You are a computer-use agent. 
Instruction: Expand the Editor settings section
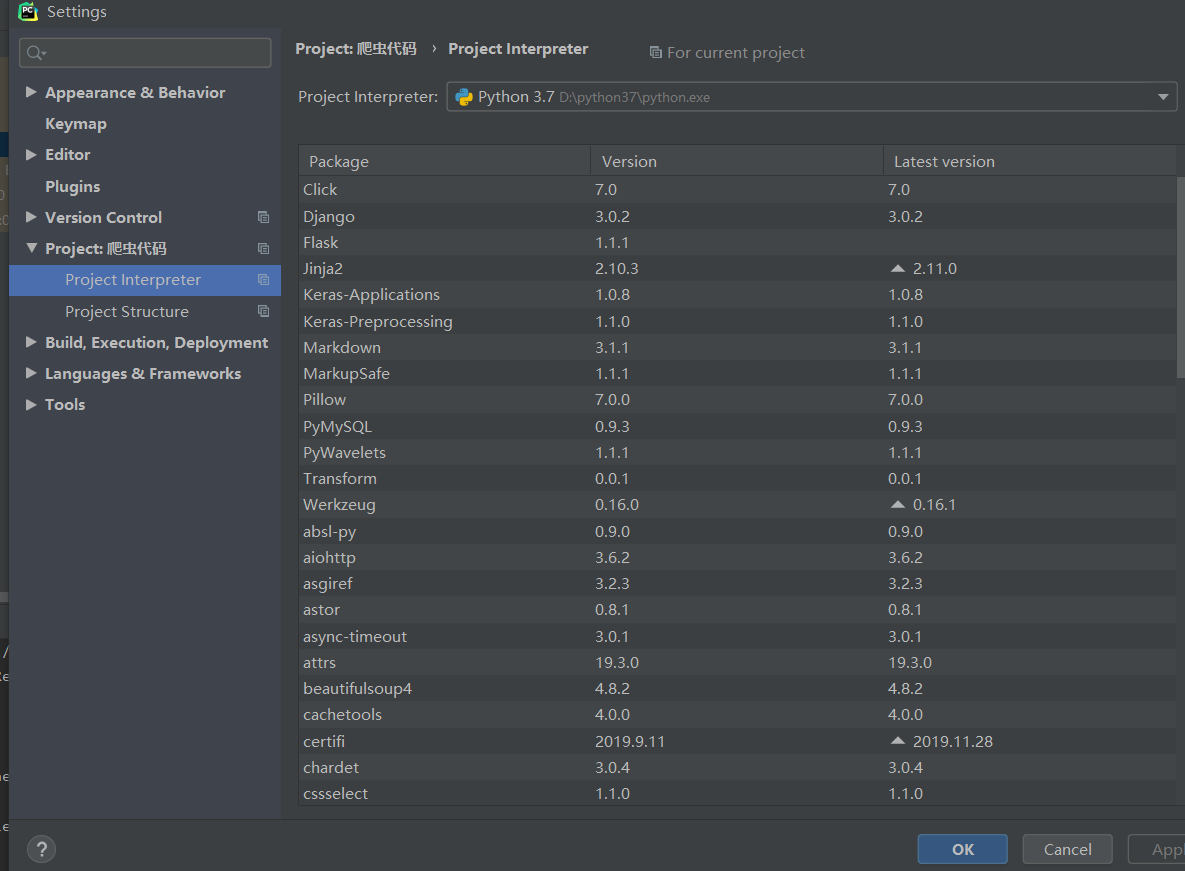click(31, 154)
